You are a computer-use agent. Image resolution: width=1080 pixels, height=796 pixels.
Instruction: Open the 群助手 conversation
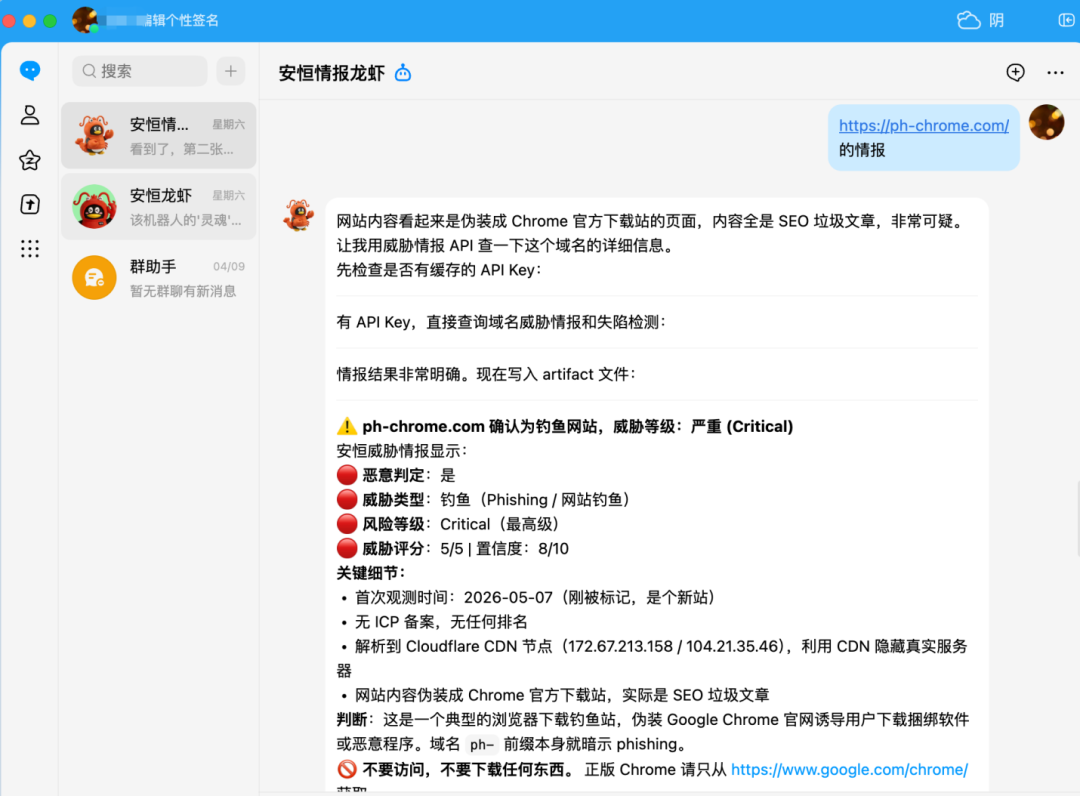[158, 277]
